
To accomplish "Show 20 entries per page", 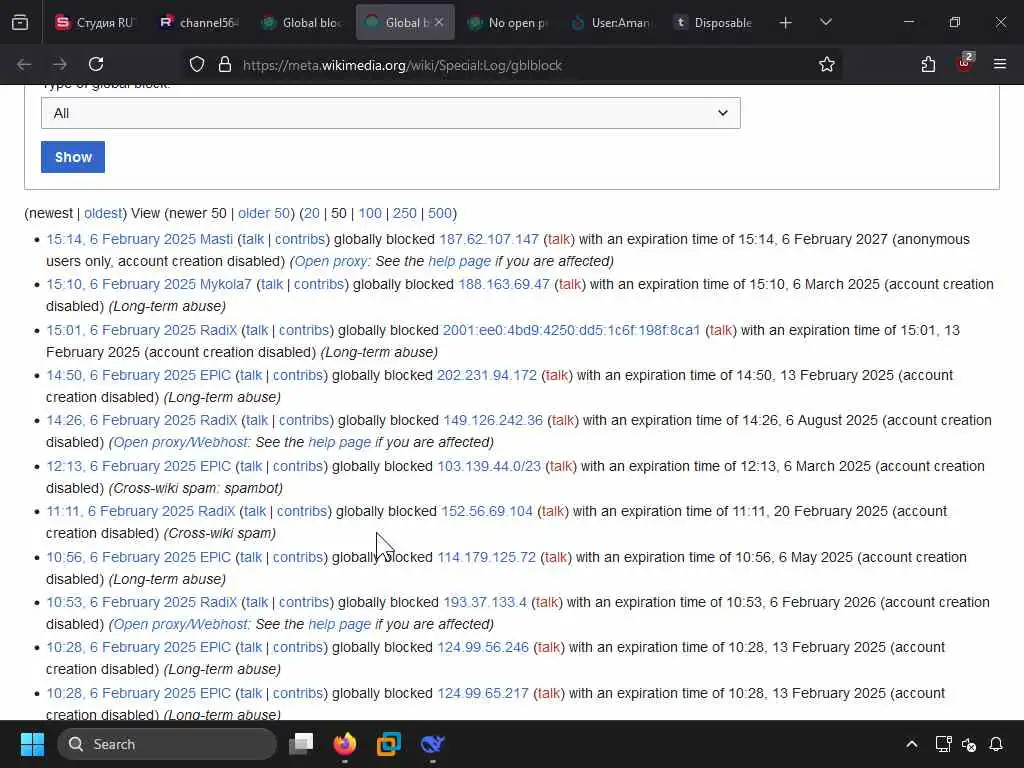I will 312,214.
